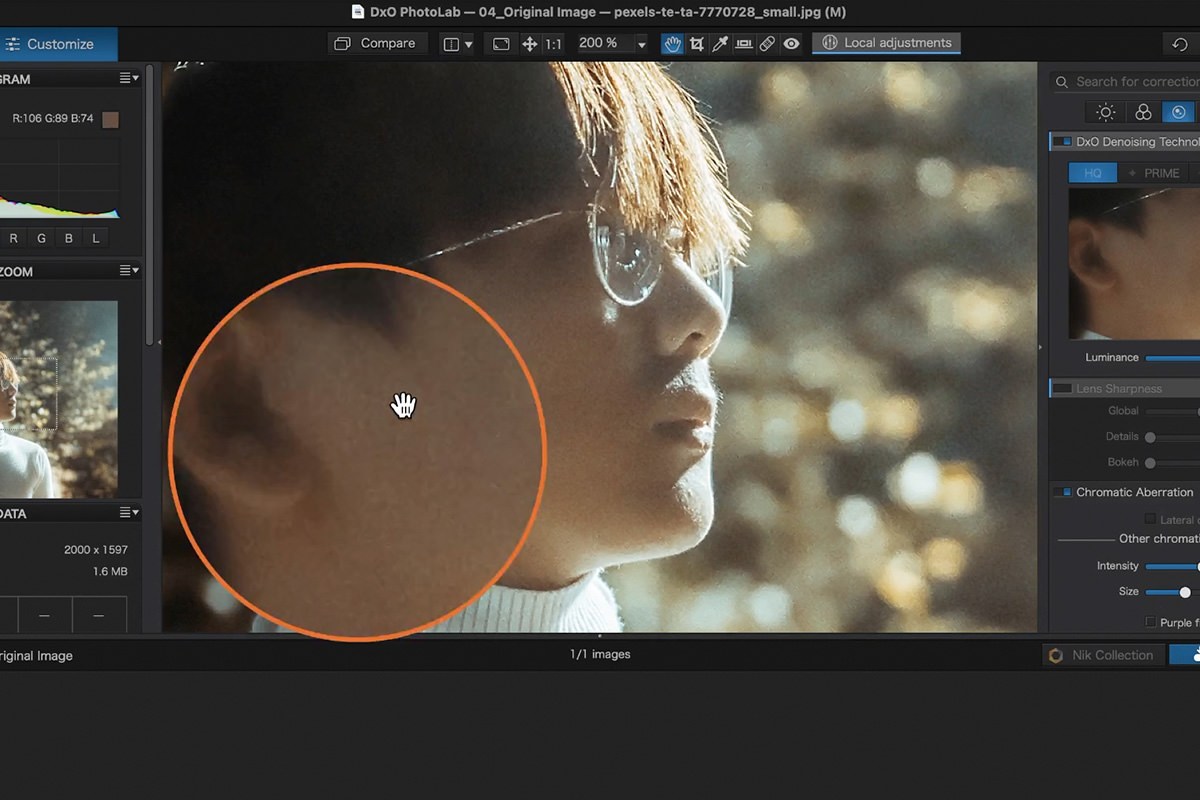
Task: Select the Crop tool
Action: coord(696,44)
